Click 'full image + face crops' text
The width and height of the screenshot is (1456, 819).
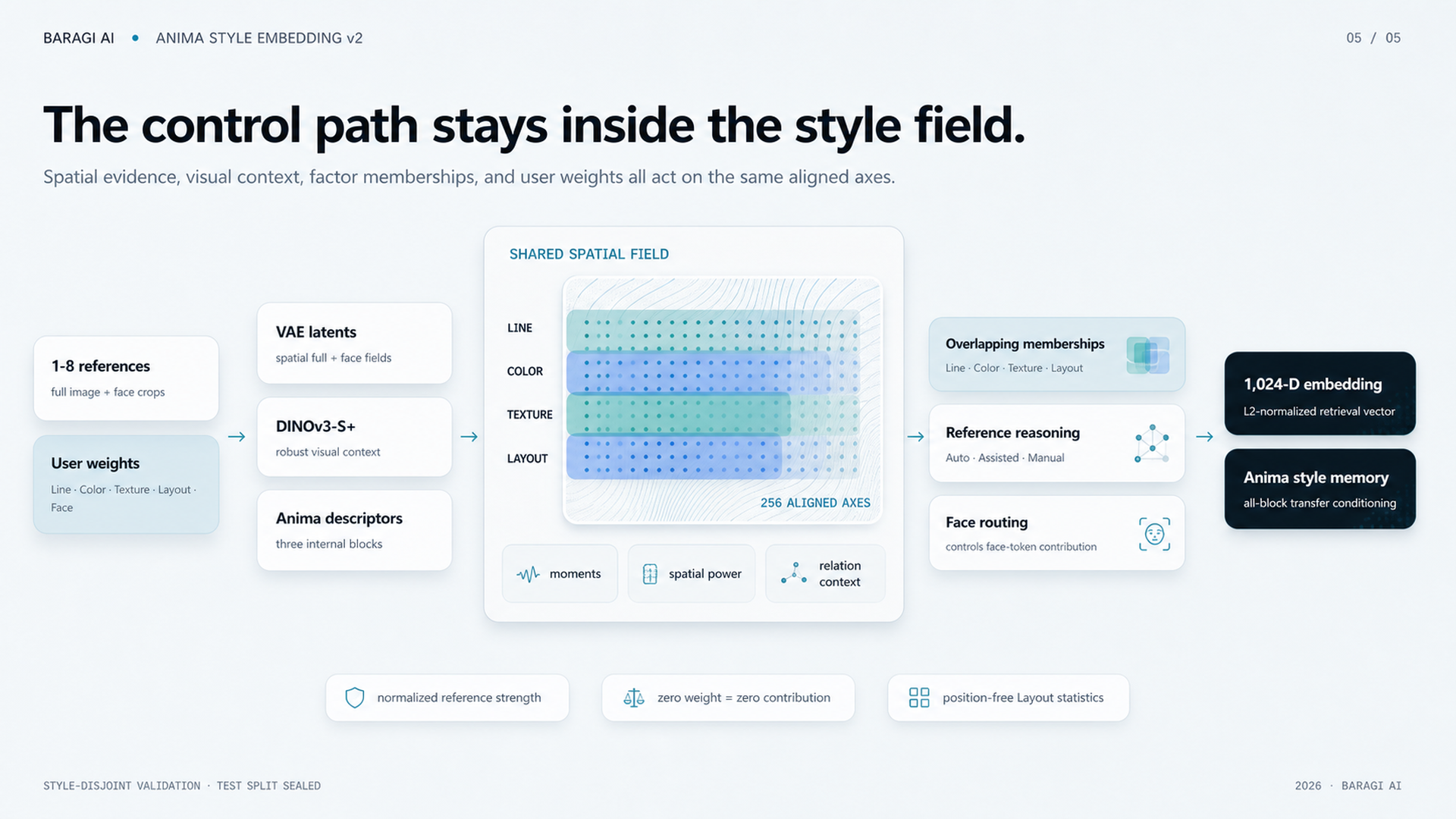coord(108,392)
